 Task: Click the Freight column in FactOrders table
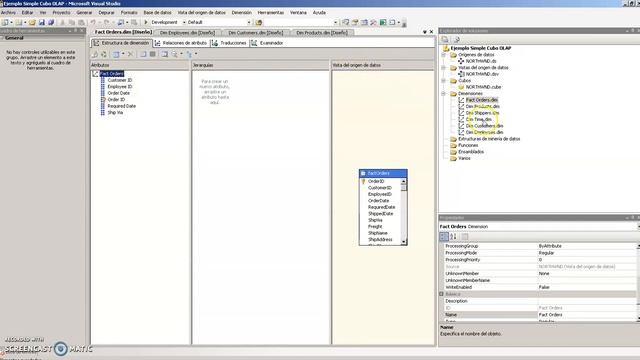[x=375, y=227]
